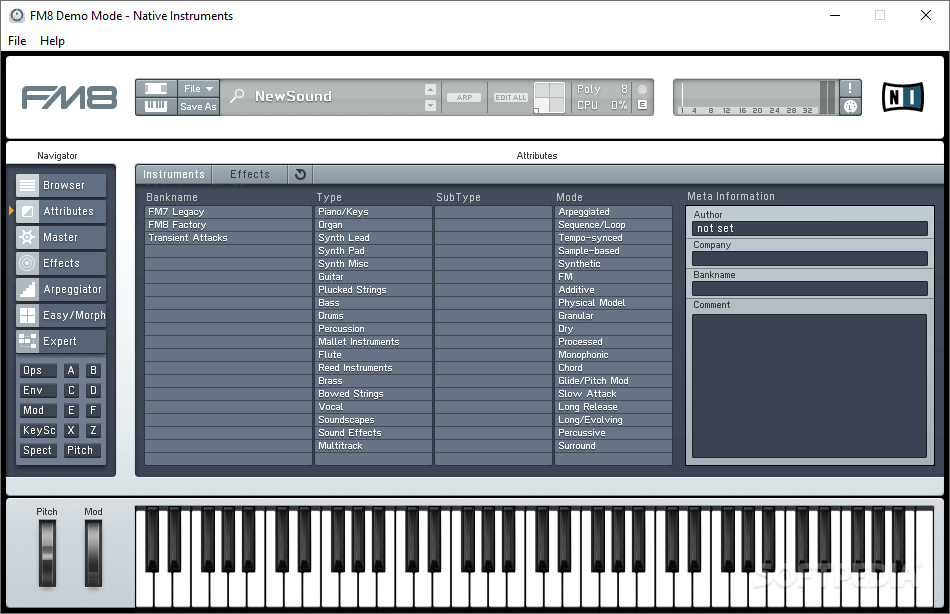Select operator Z in Expert section

93,430
